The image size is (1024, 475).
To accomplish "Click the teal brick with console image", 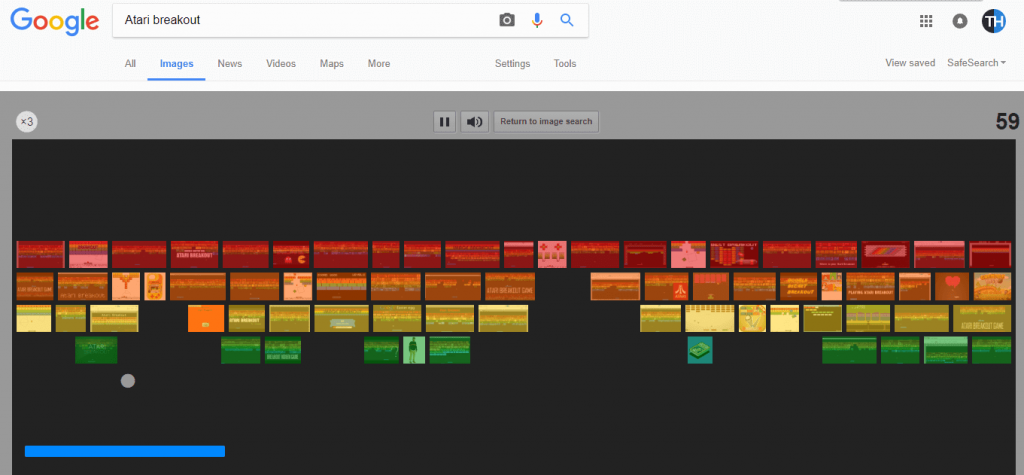I will pyautogui.click(x=700, y=350).
